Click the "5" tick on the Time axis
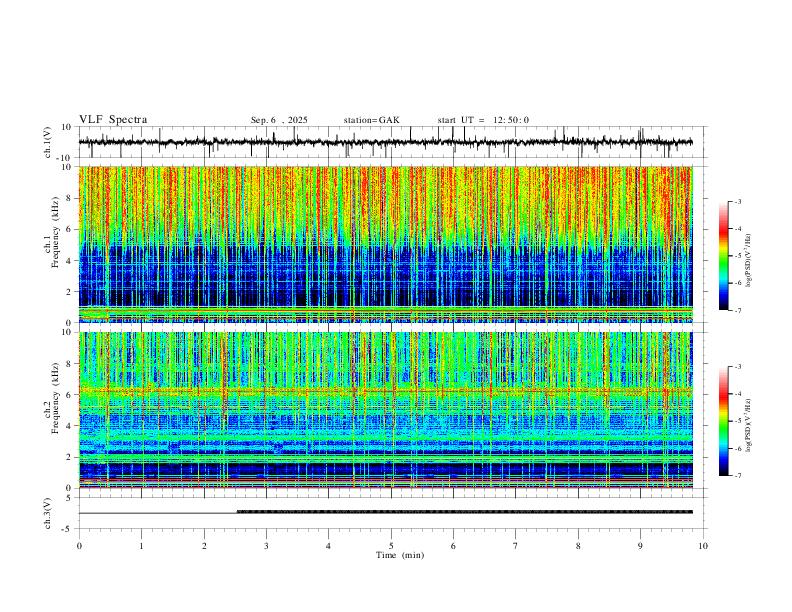The height and width of the screenshot is (612, 792). coord(391,546)
